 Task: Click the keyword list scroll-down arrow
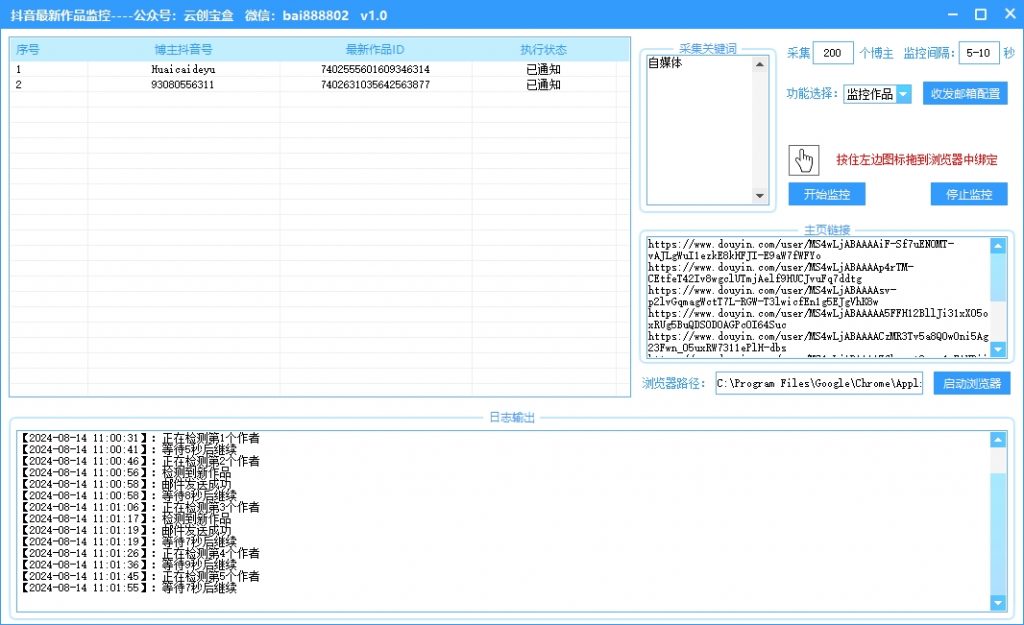759,196
